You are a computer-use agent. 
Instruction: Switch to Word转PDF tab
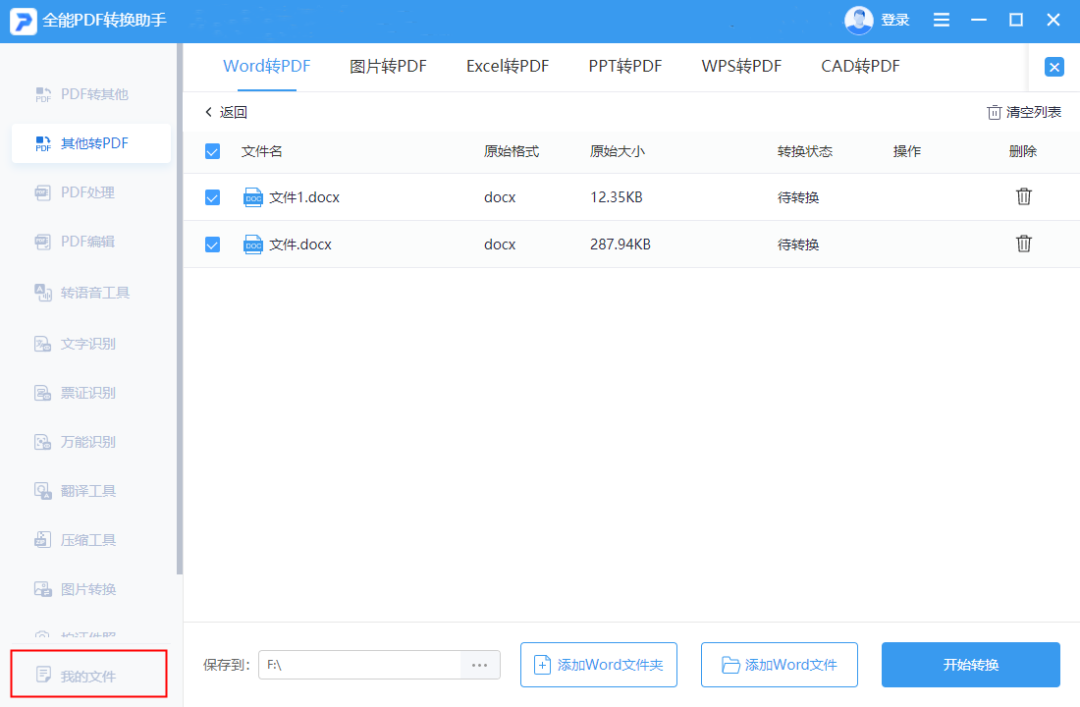(x=267, y=66)
